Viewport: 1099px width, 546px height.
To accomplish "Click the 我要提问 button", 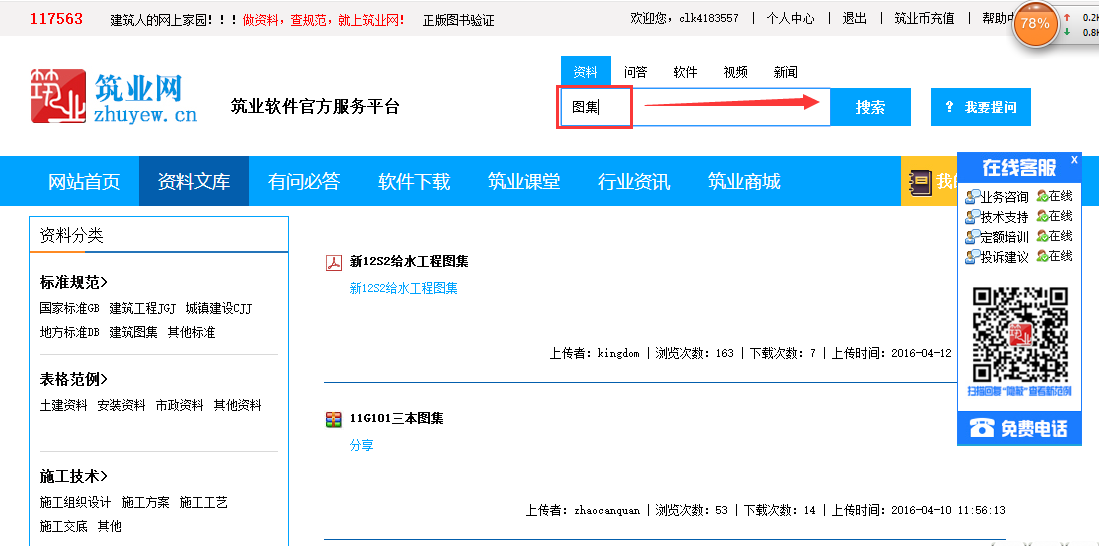I will click(x=980, y=107).
